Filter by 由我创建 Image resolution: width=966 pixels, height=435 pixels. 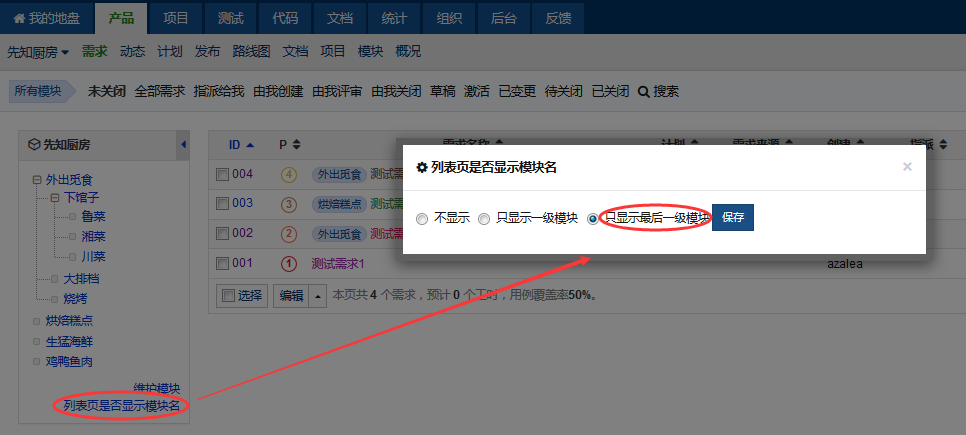pos(278,92)
